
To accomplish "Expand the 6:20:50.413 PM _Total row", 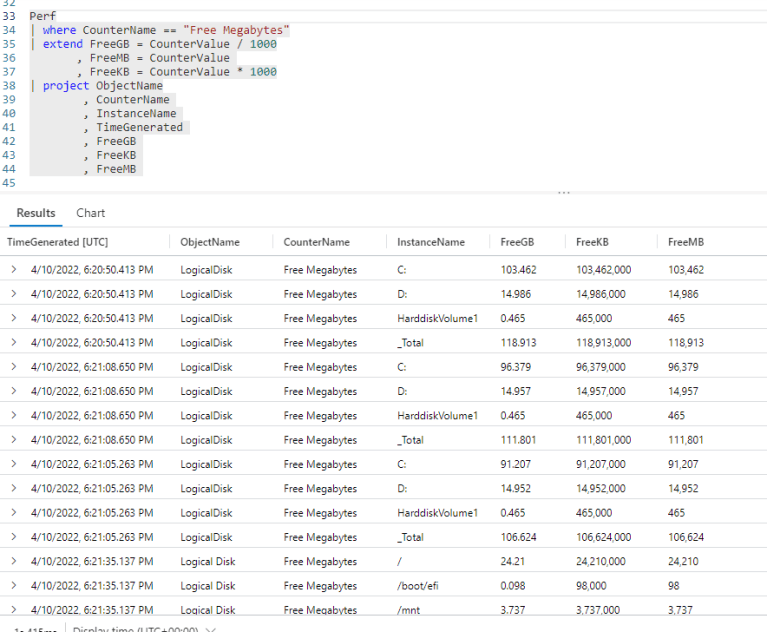I will (x=14, y=342).
